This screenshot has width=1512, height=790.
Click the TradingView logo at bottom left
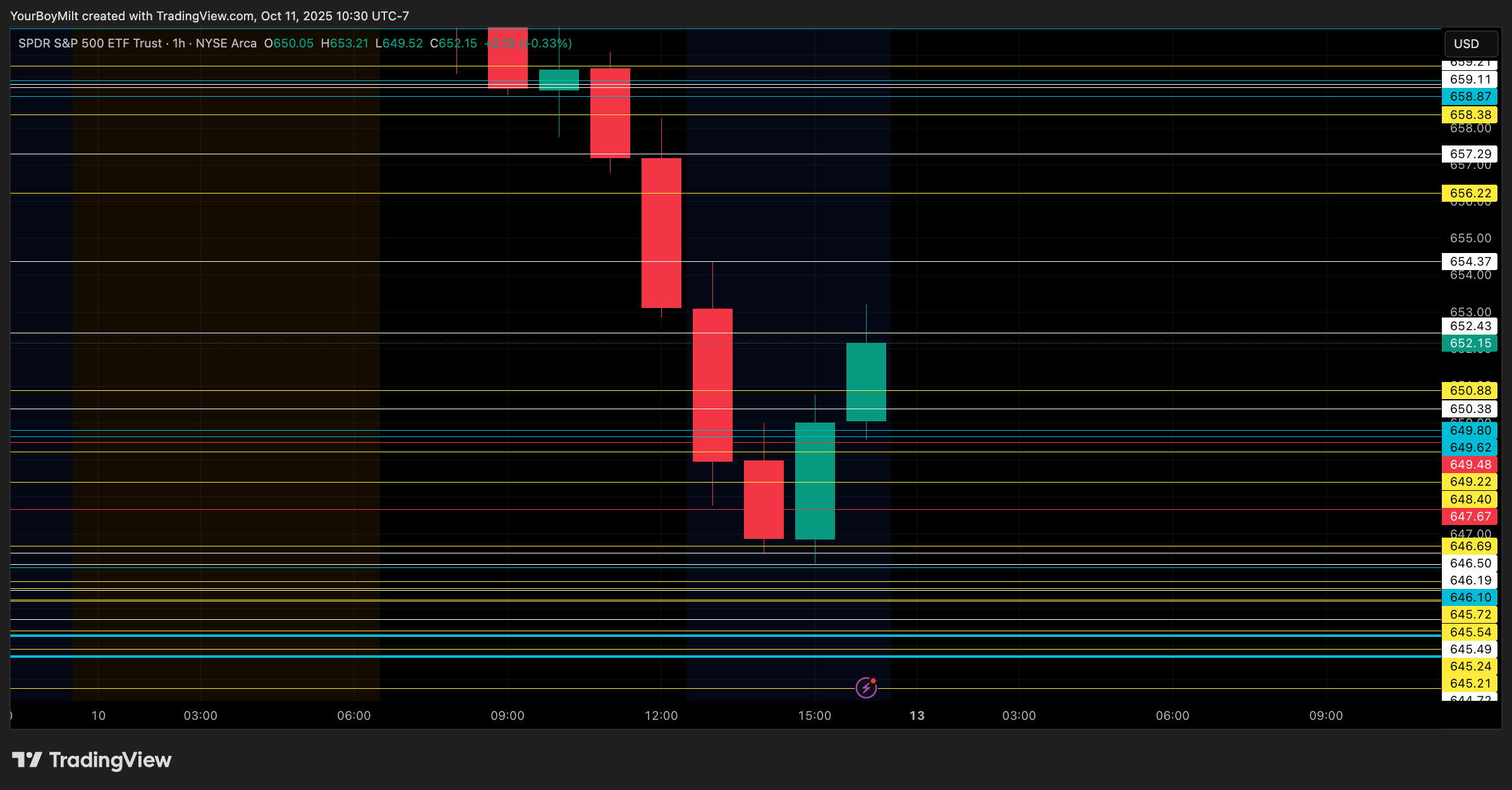pos(92,760)
